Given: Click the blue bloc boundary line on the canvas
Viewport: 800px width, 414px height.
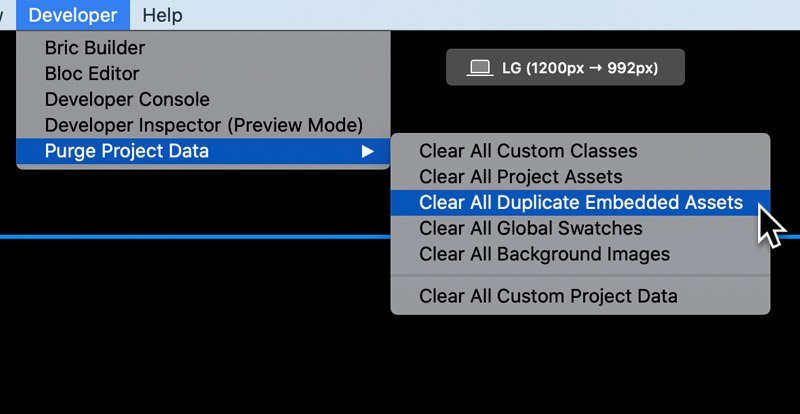Looking at the screenshot, I should pos(194,236).
